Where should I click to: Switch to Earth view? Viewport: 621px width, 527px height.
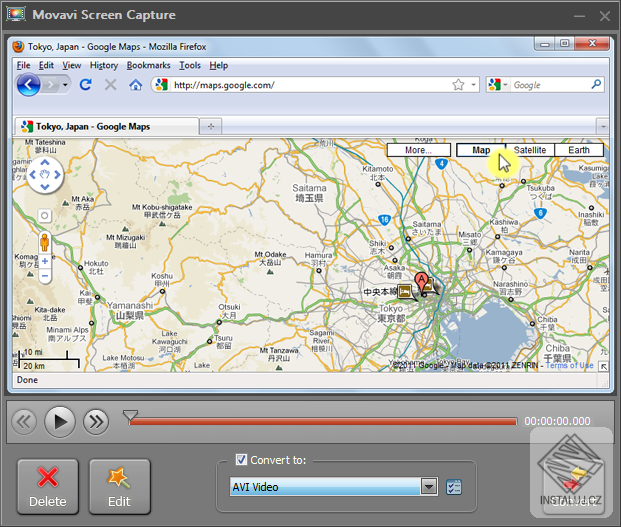[x=579, y=150]
